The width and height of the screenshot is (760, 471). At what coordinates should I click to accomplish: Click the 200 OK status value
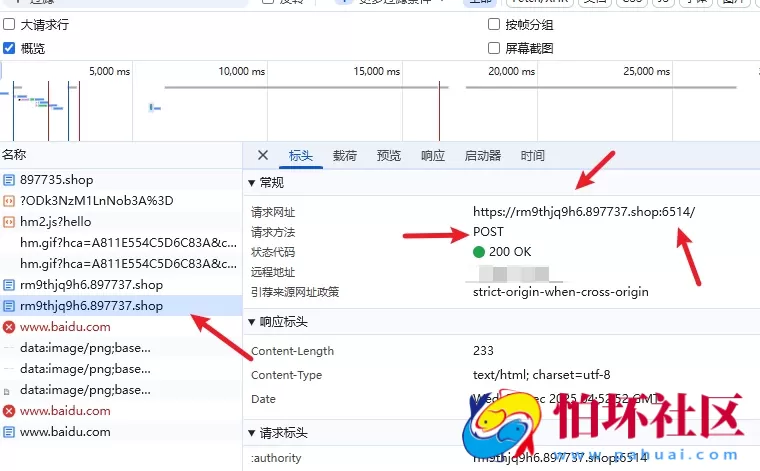coord(510,252)
